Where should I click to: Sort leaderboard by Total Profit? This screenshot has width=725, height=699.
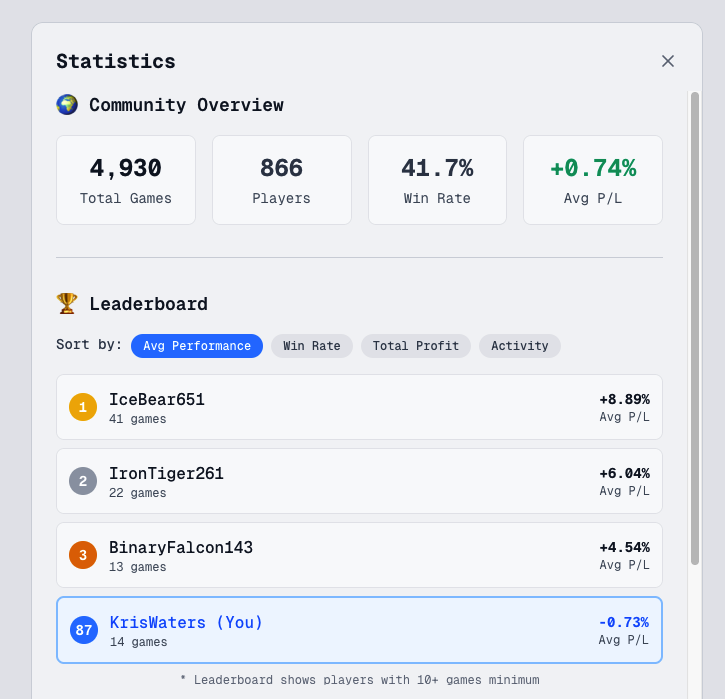pos(416,346)
